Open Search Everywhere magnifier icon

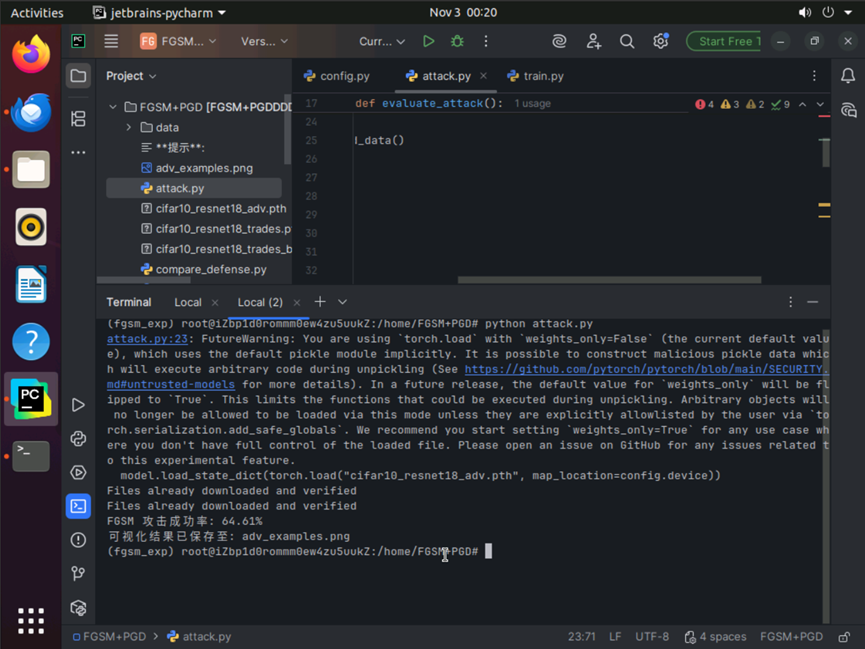[627, 42]
